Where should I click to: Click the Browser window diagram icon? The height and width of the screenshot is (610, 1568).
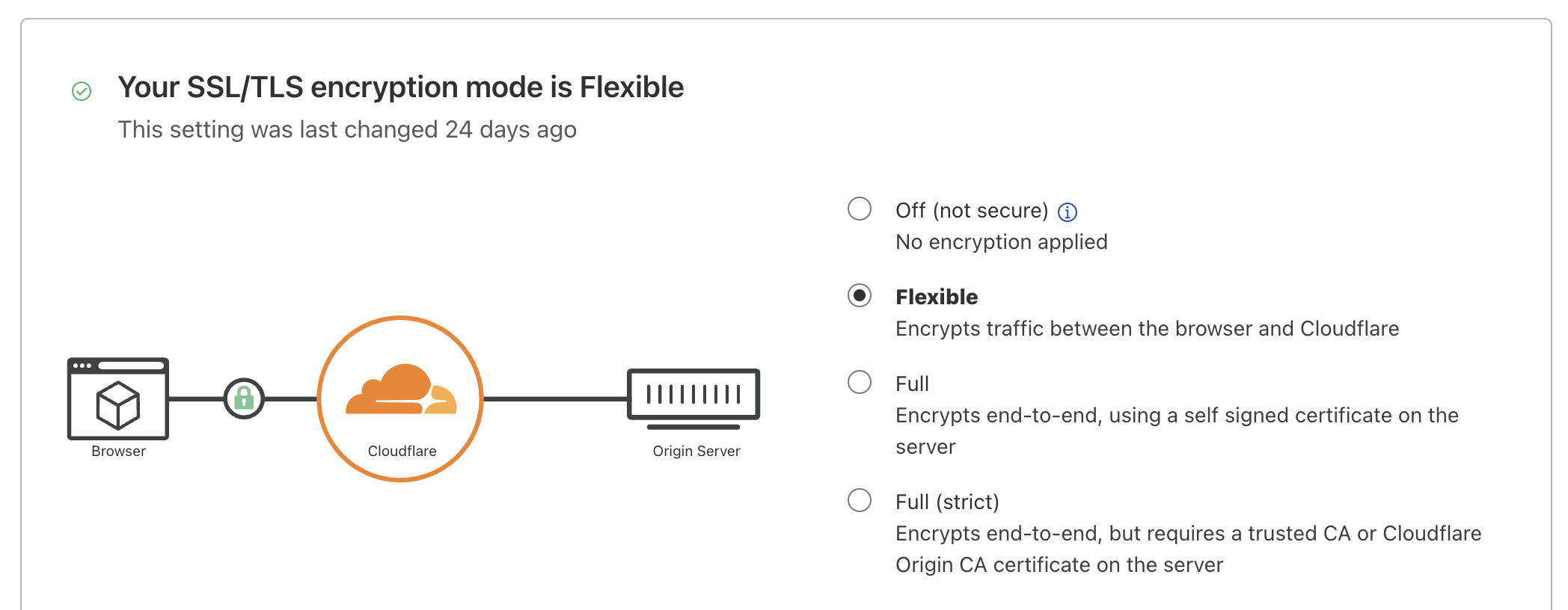click(x=118, y=398)
